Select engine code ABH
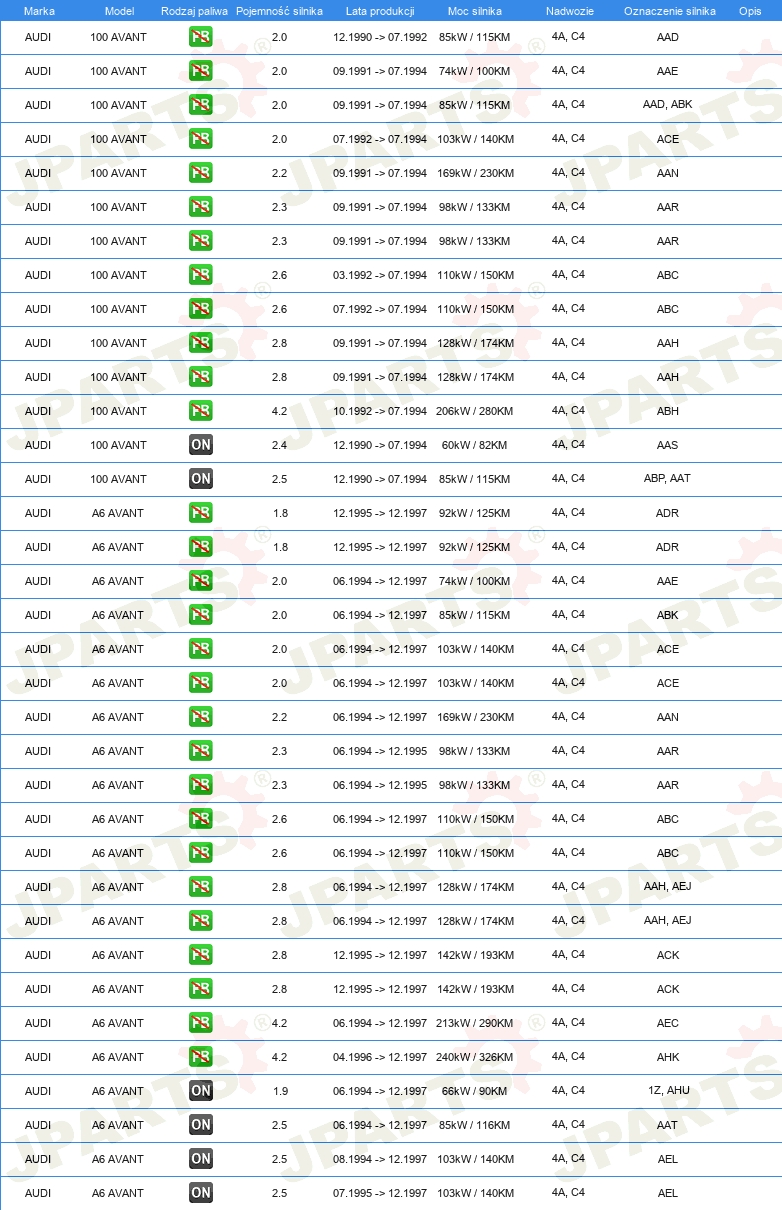The height and width of the screenshot is (1210, 782). click(x=668, y=411)
